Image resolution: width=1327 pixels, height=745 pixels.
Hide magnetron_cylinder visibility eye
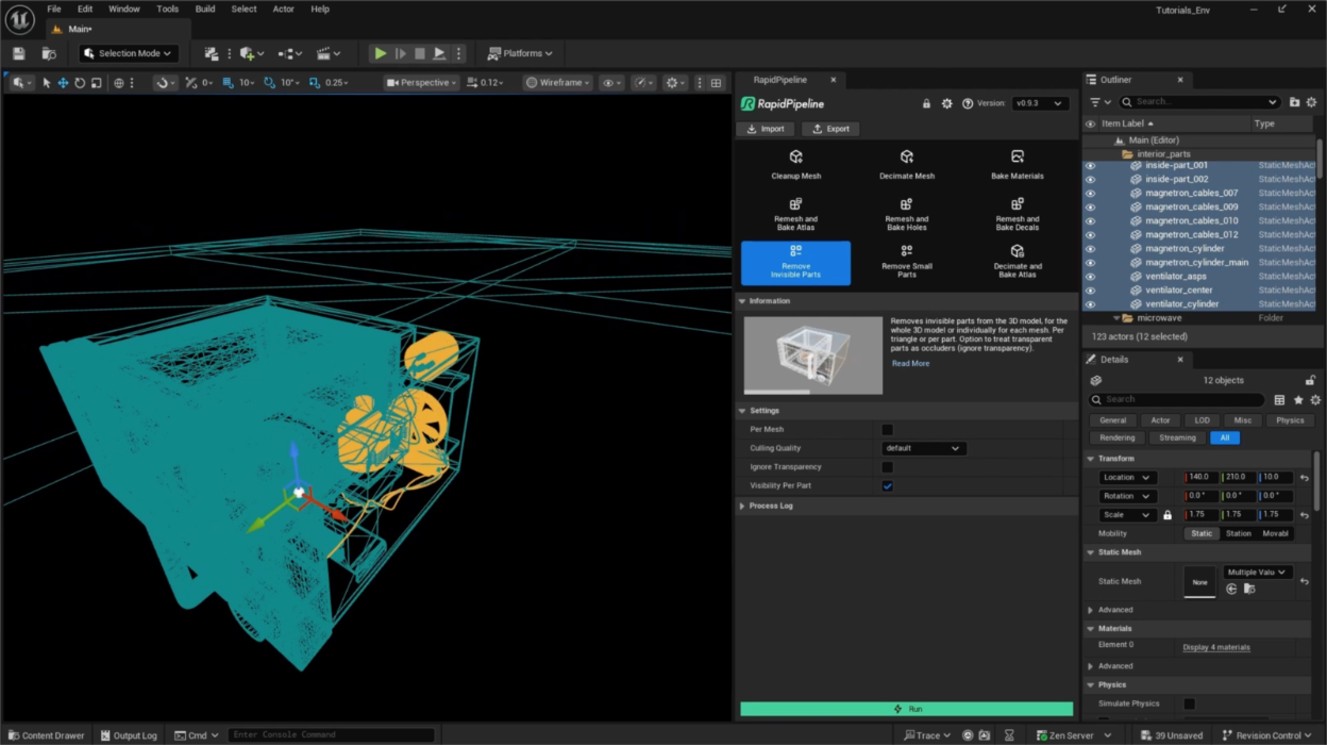[1090, 249]
